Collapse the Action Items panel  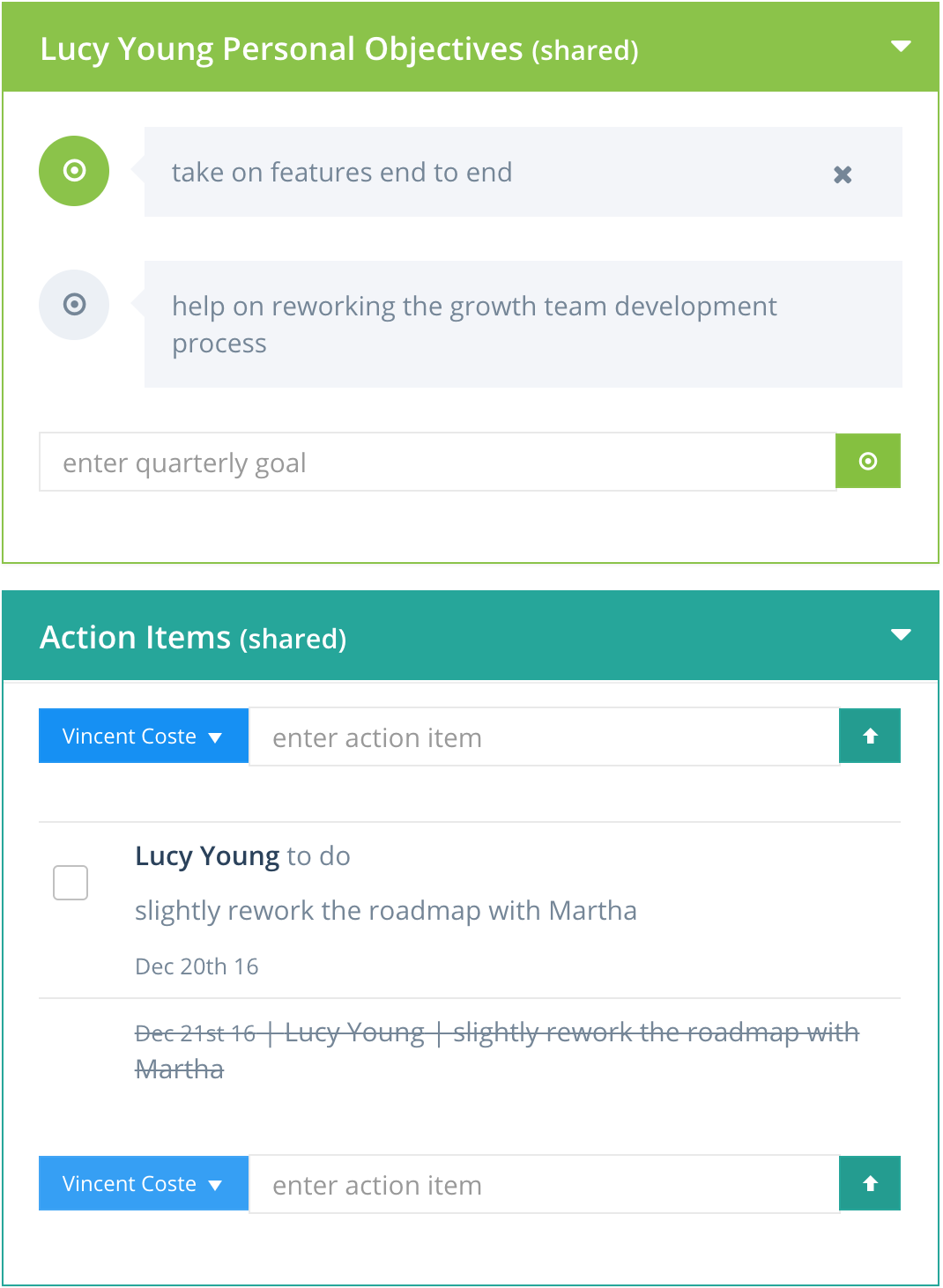point(901,634)
